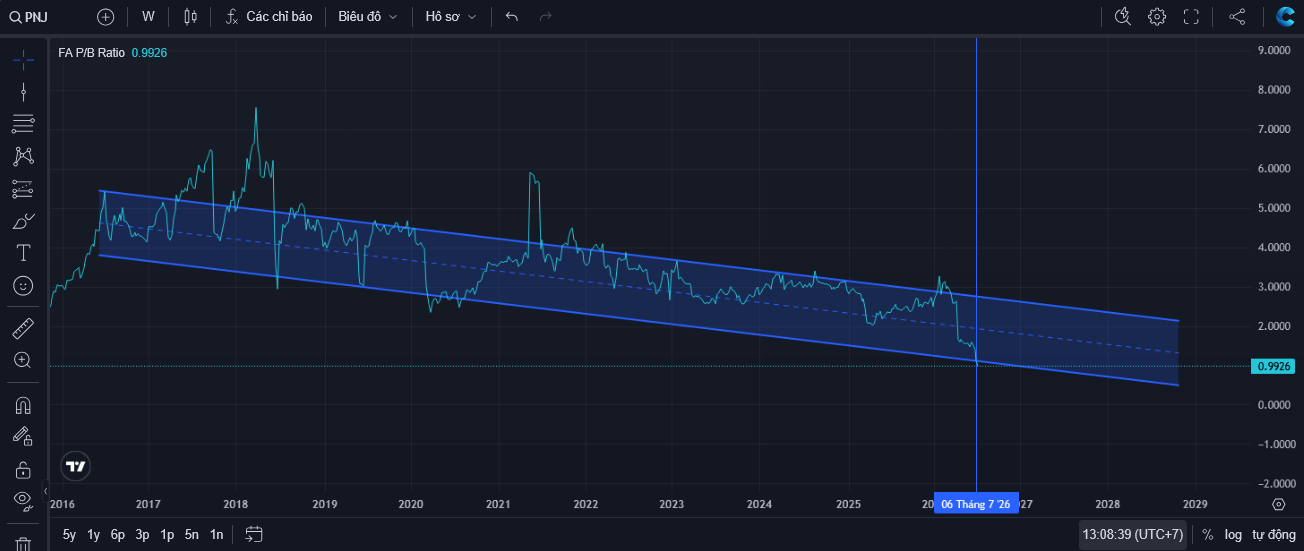Toggle the log scale
Image resolution: width=1304 pixels, height=551 pixels.
coord(1233,535)
